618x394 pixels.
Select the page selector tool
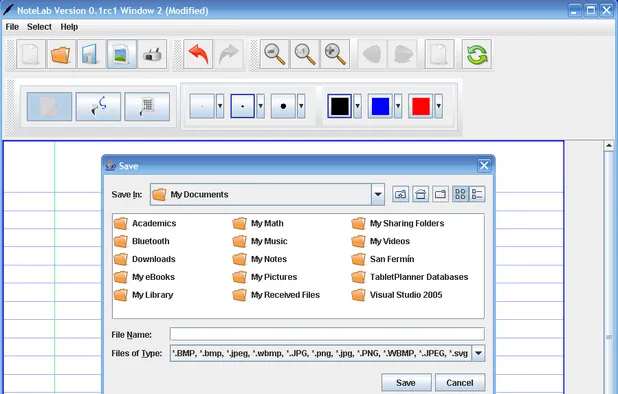[x=147, y=106]
